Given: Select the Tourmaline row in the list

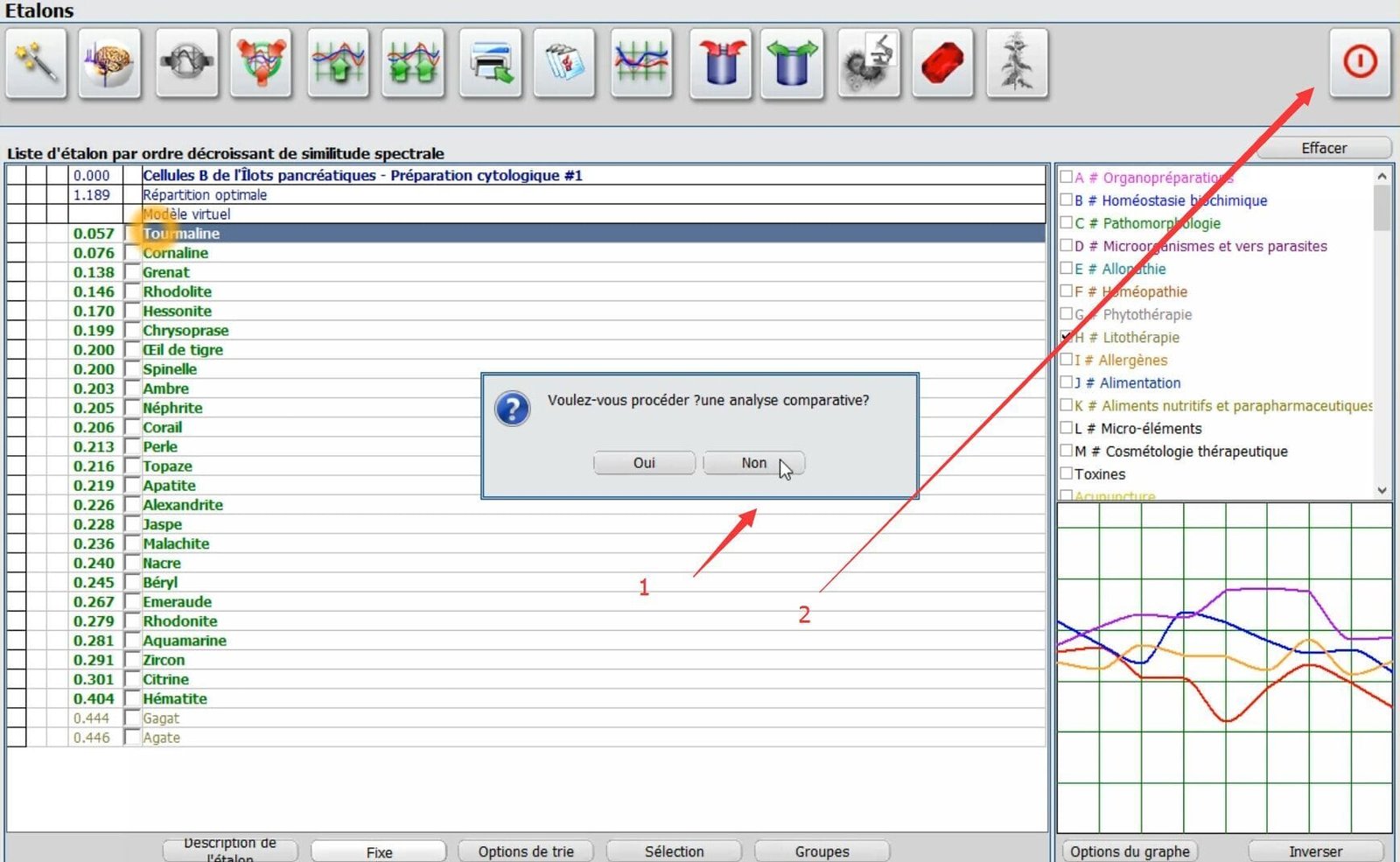Looking at the screenshot, I should [x=525, y=234].
